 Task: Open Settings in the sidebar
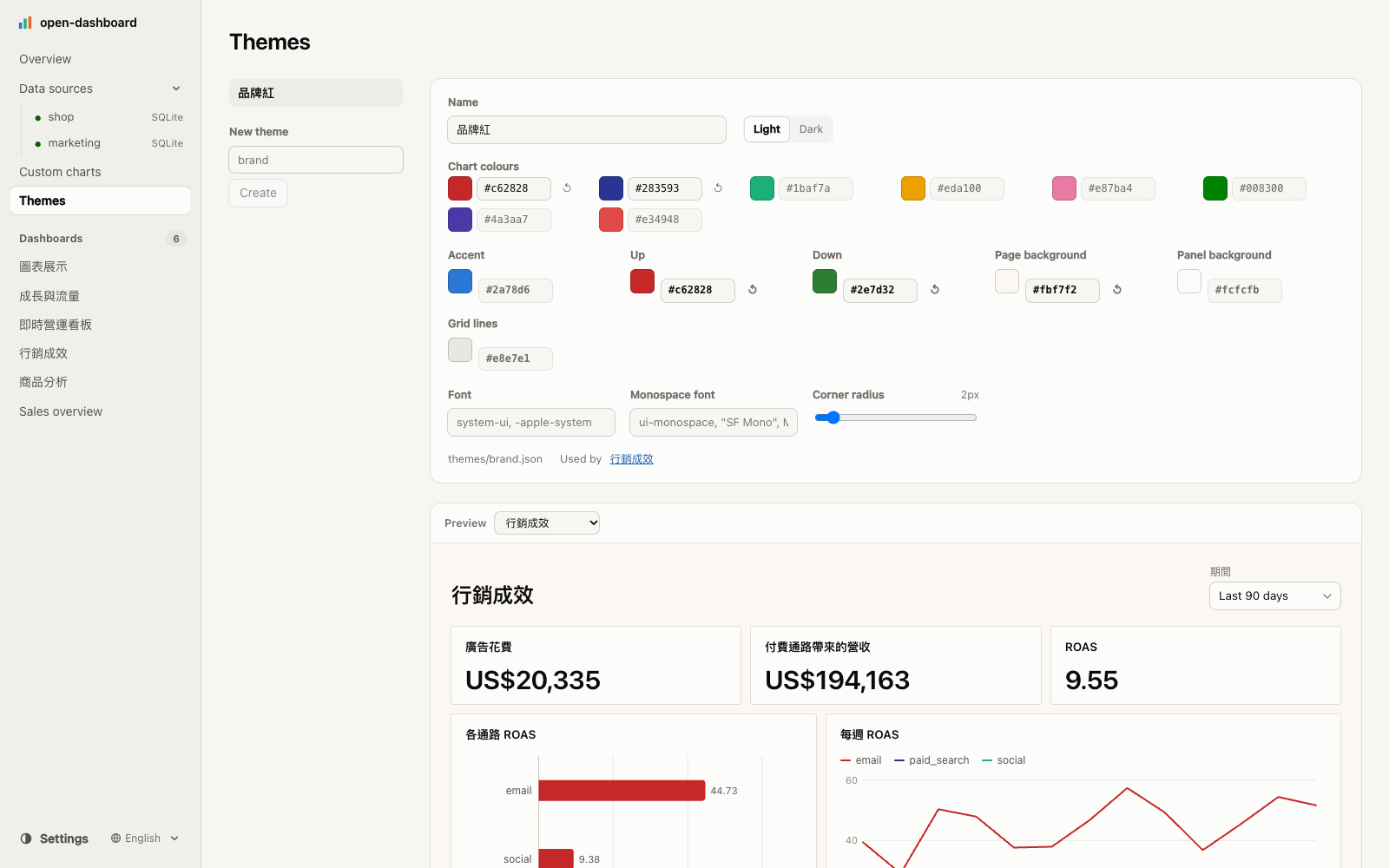55,838
